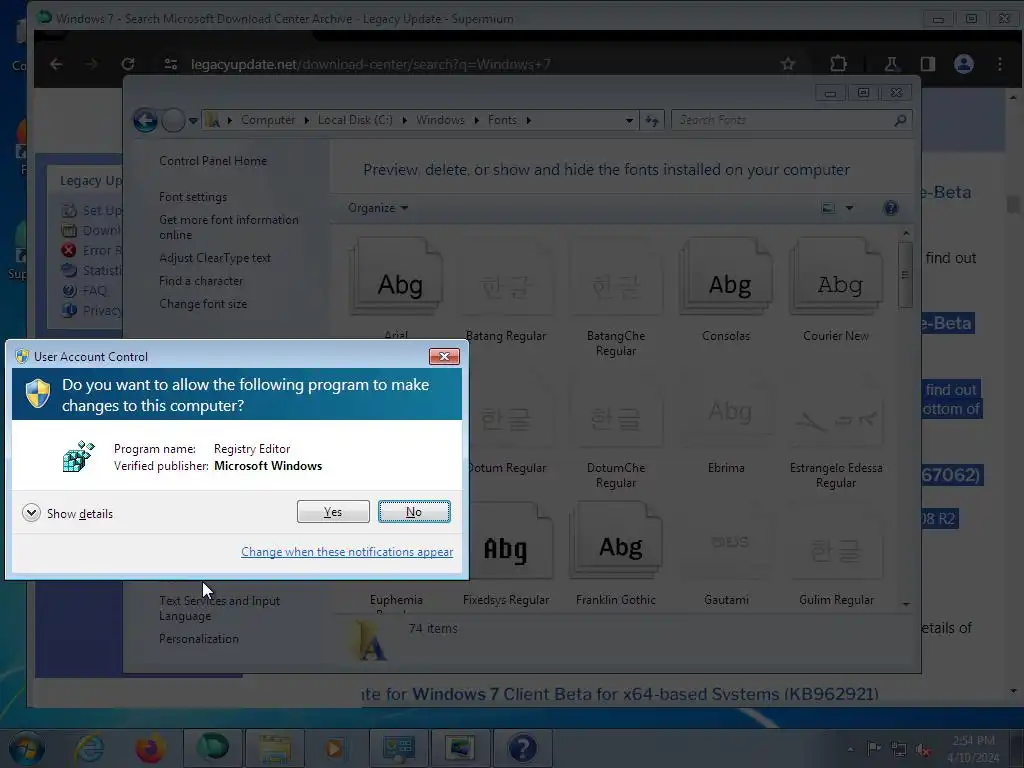
Task: Expand address bar history dropdown in Fonts window
Action: (629, 120)
